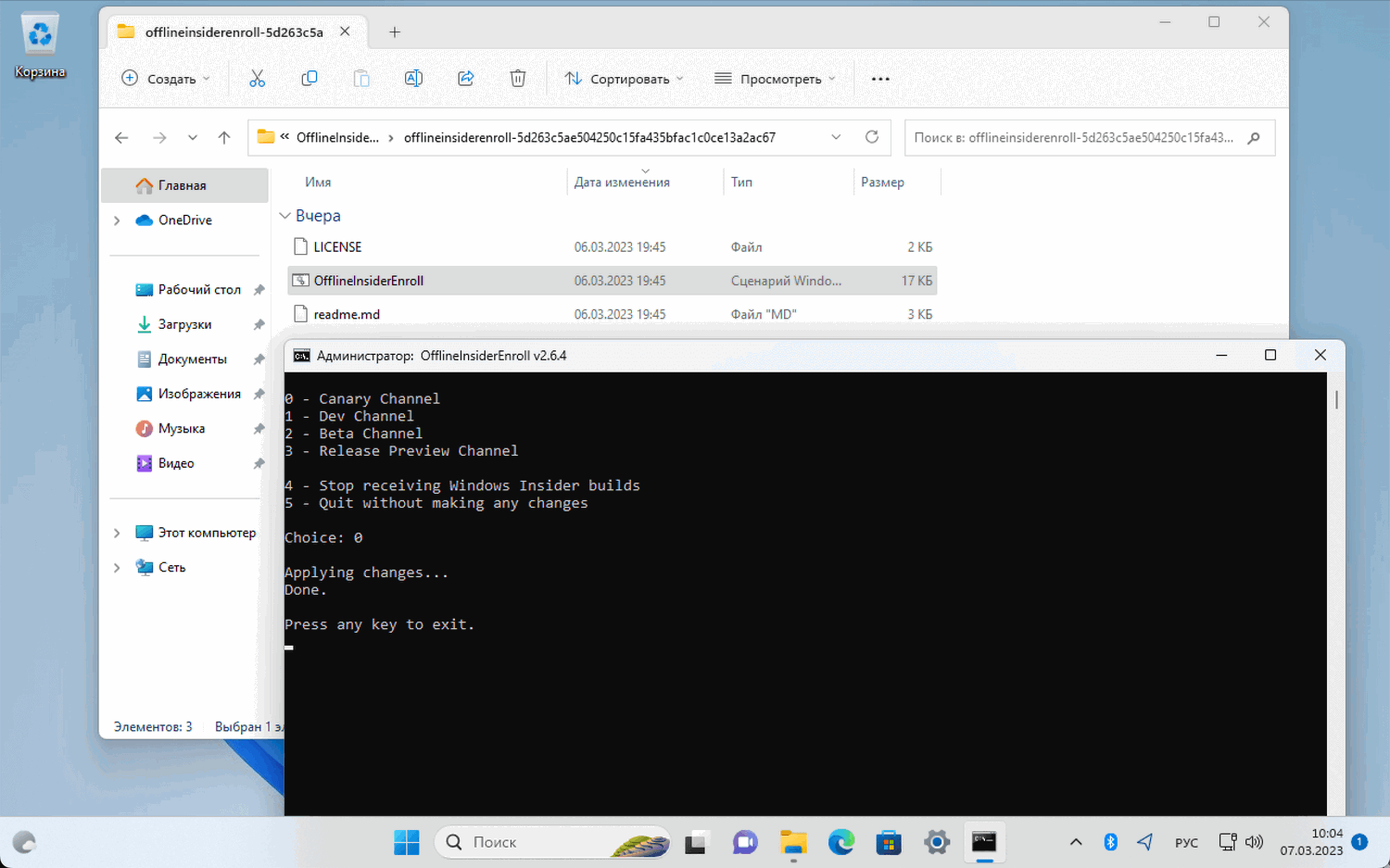Open the notification badge in the tray
This screenshot has height=868, width=1390.
pyautogui.click(x=1359, y=842)
